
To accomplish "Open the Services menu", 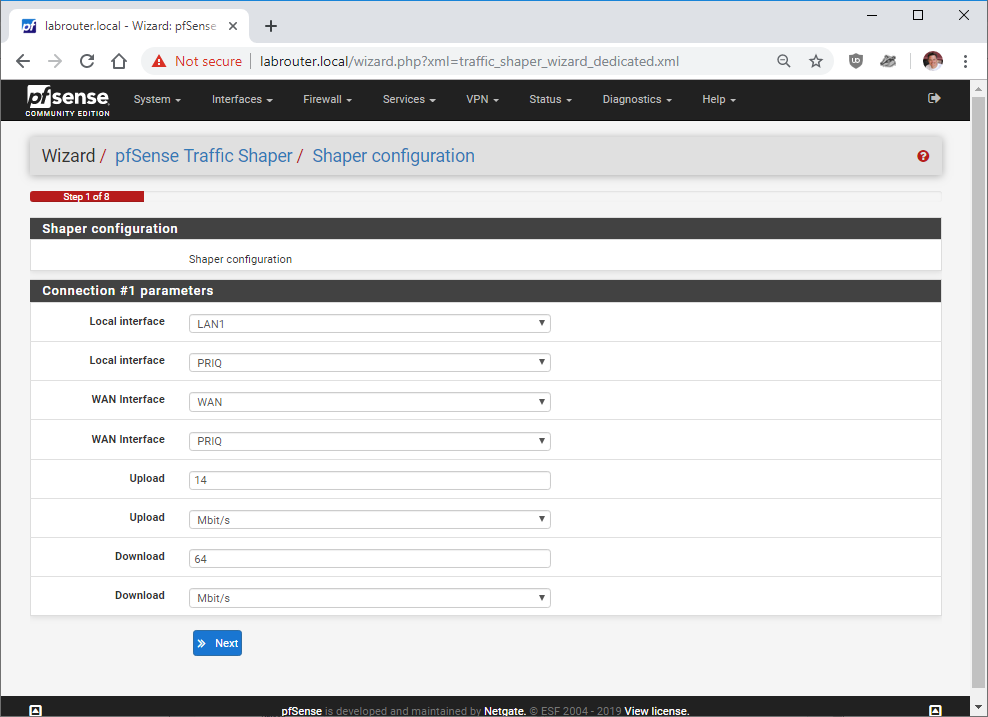I will (x=409, y=100).
